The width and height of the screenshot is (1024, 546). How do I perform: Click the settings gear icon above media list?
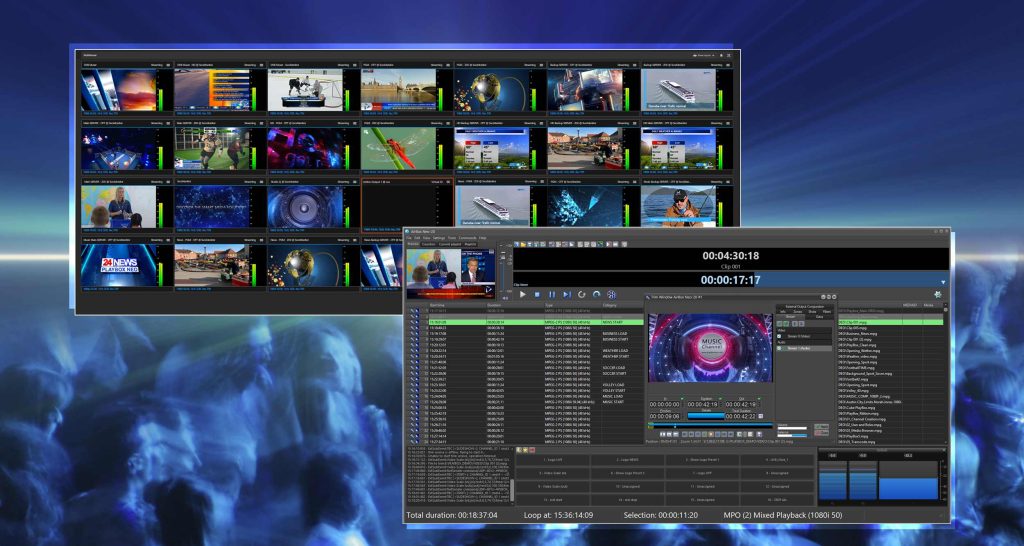point(937,294)
